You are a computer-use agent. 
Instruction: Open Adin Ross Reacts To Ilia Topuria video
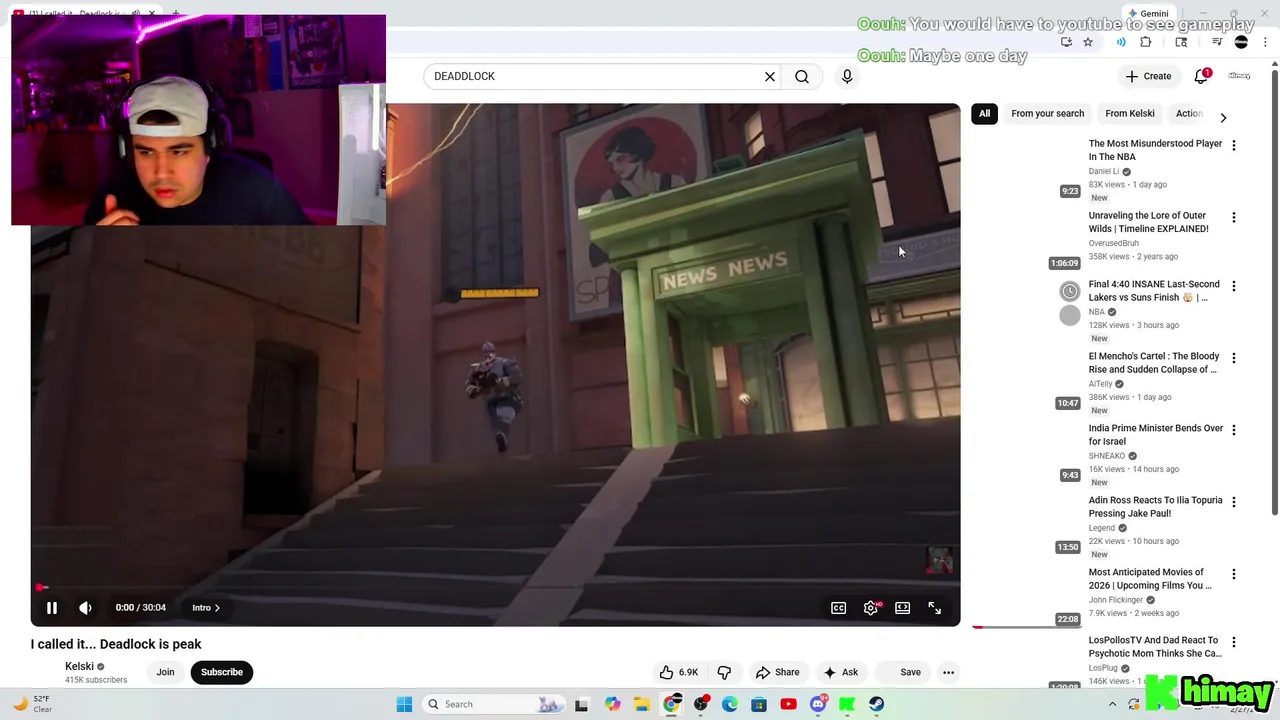[x=1155, y=506]
